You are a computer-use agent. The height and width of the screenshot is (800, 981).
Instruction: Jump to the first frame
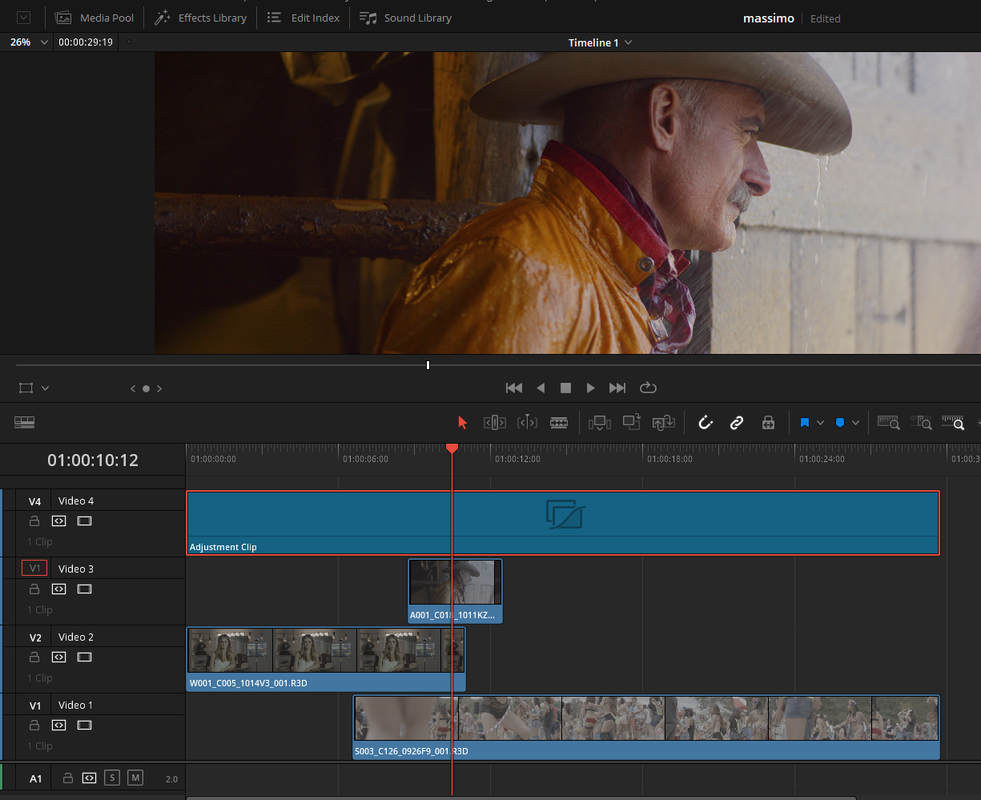click(x=514, y=388)
